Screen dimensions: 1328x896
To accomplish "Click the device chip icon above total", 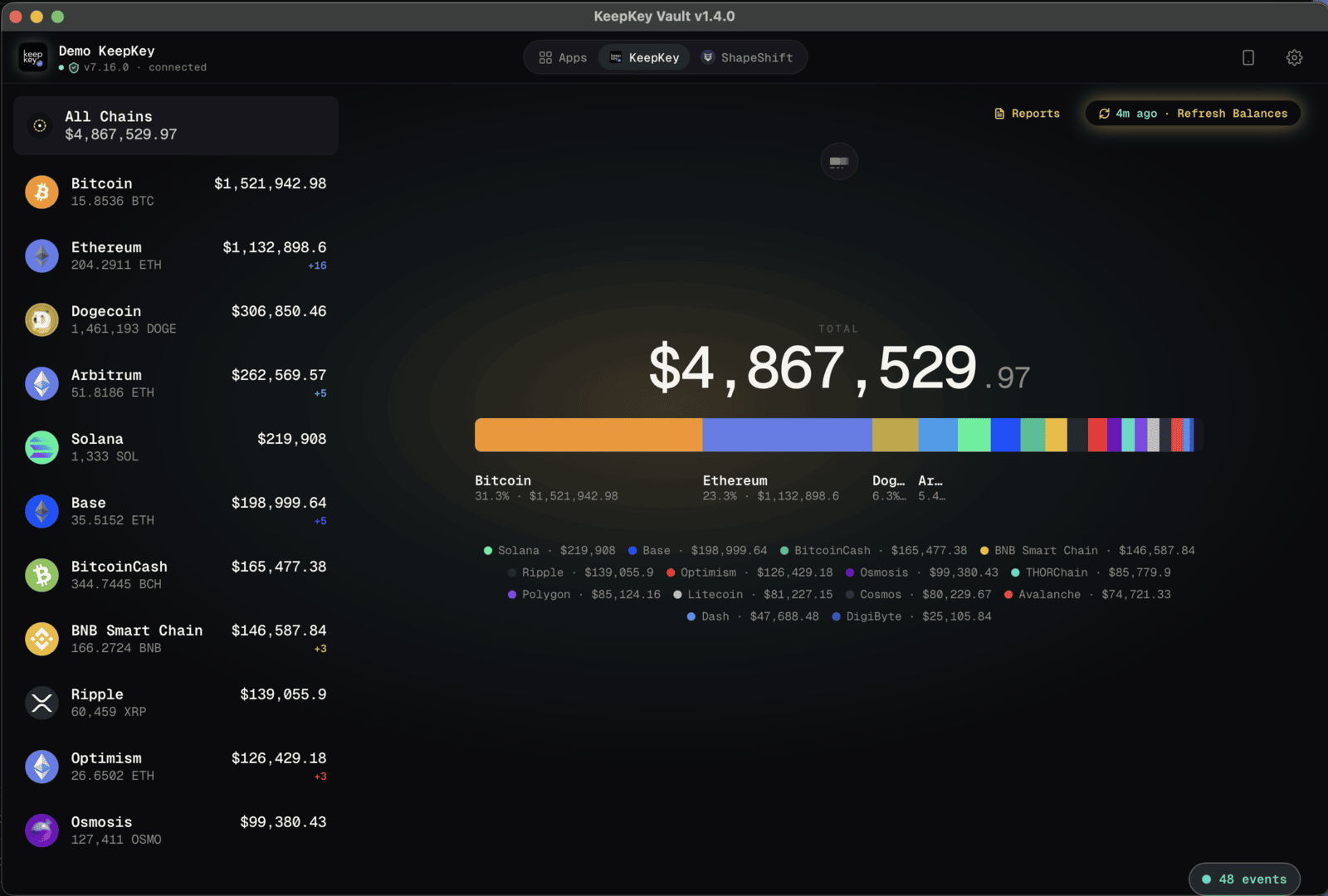I will click(x=839, y=162).
